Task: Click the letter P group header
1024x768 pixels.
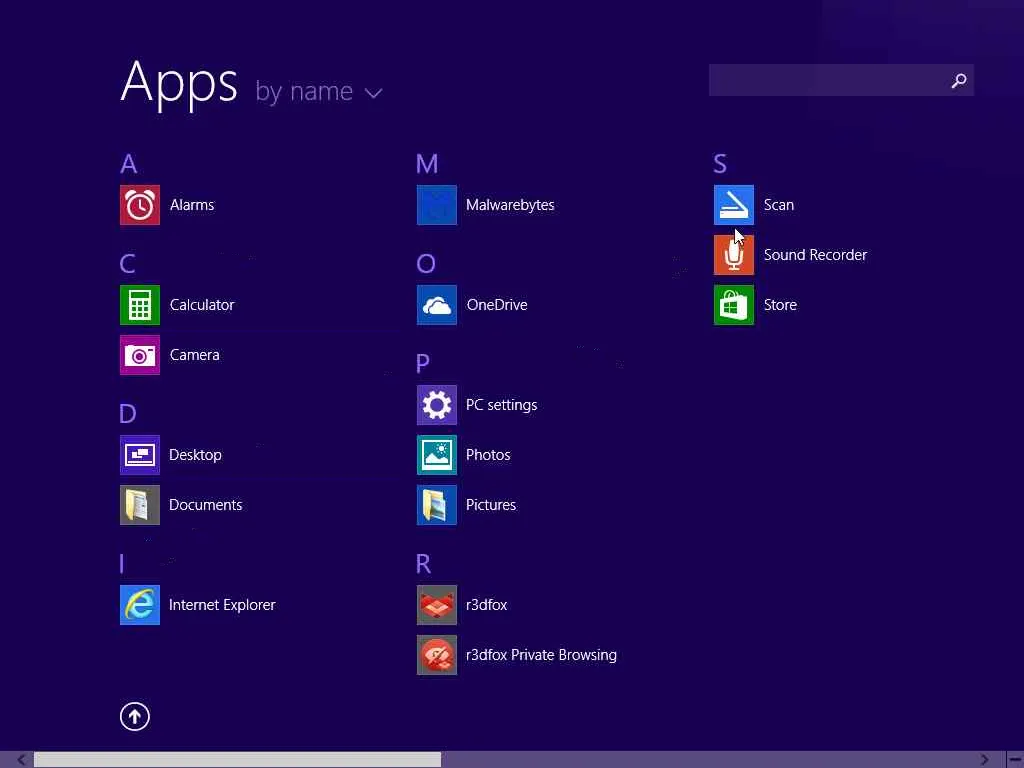Action: (423, 364)
